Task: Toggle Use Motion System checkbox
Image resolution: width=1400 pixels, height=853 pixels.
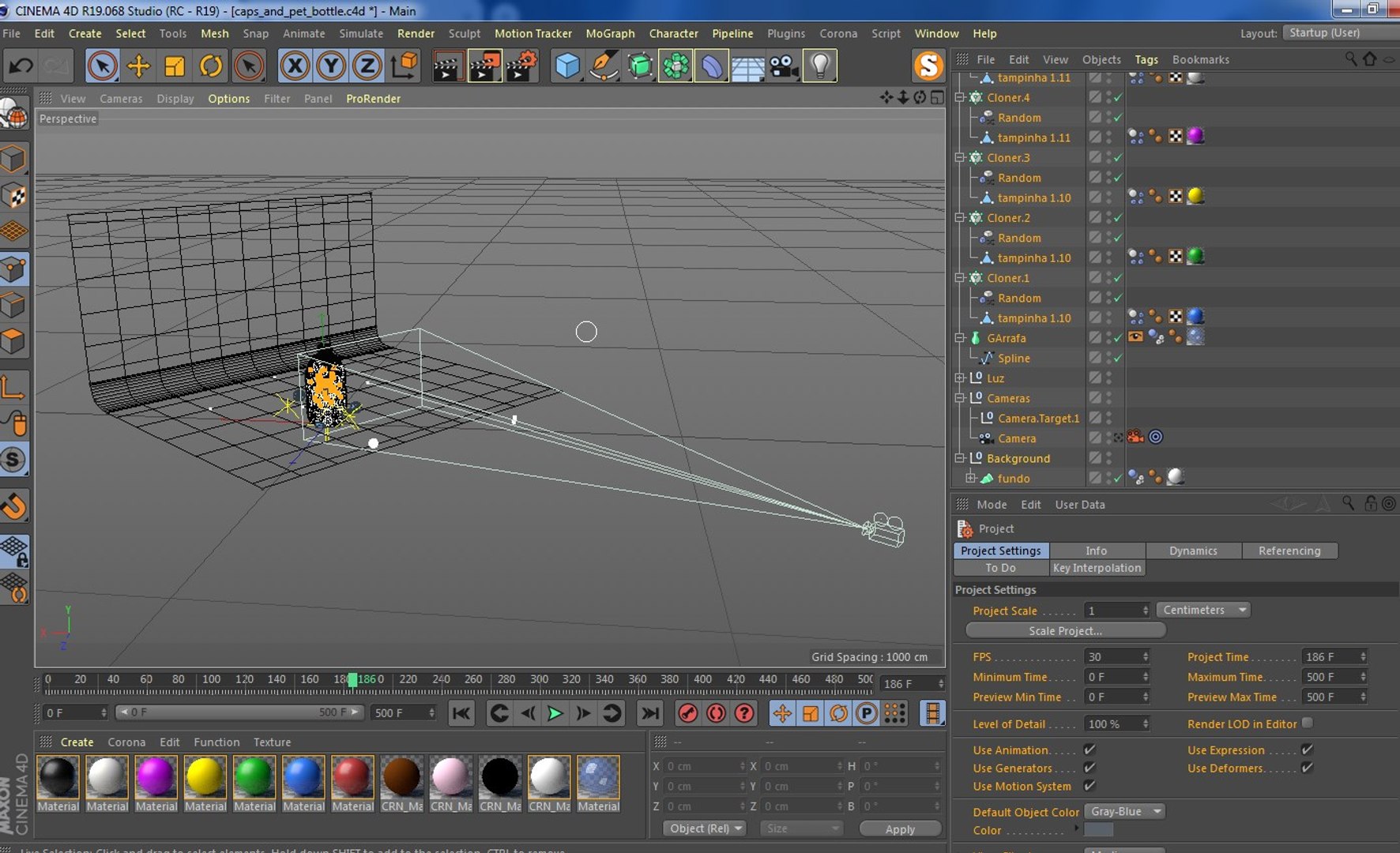Action: [1090, 786]
